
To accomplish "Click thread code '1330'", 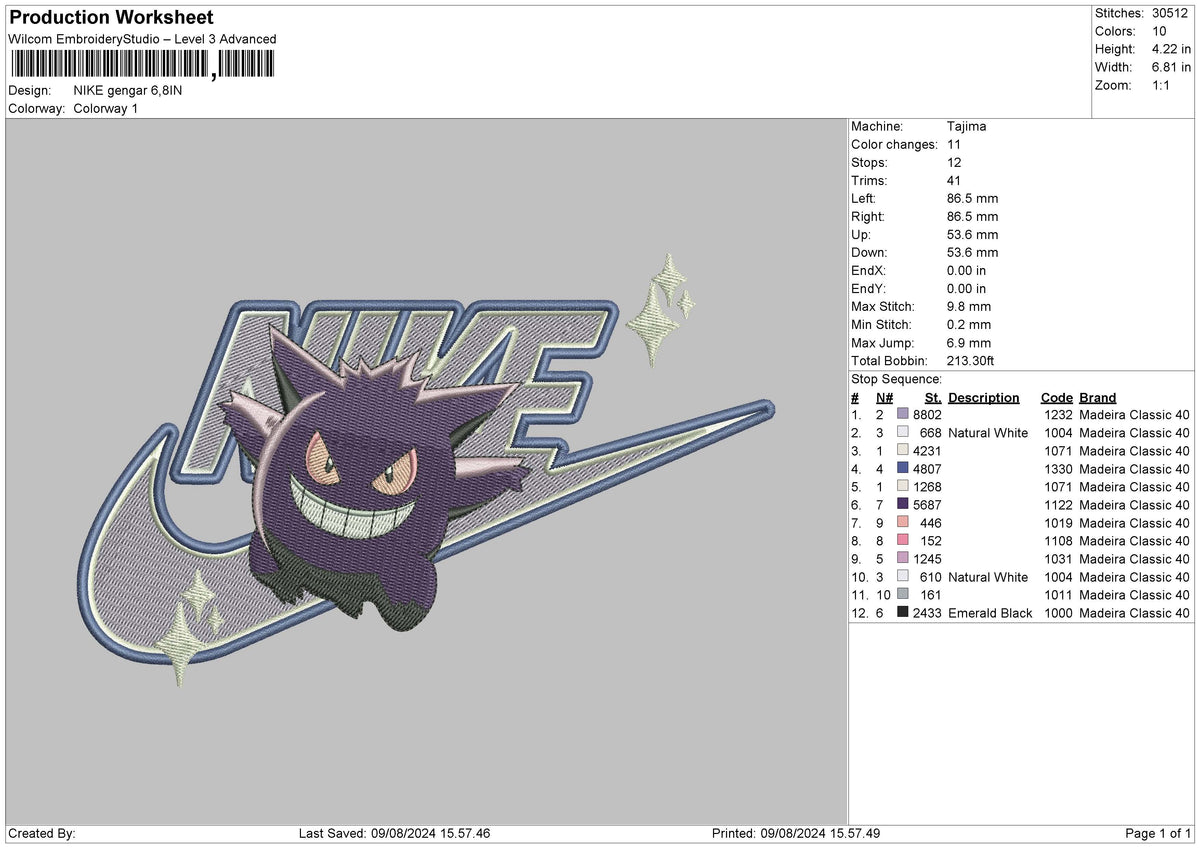I will click(x=1058, y=469).
